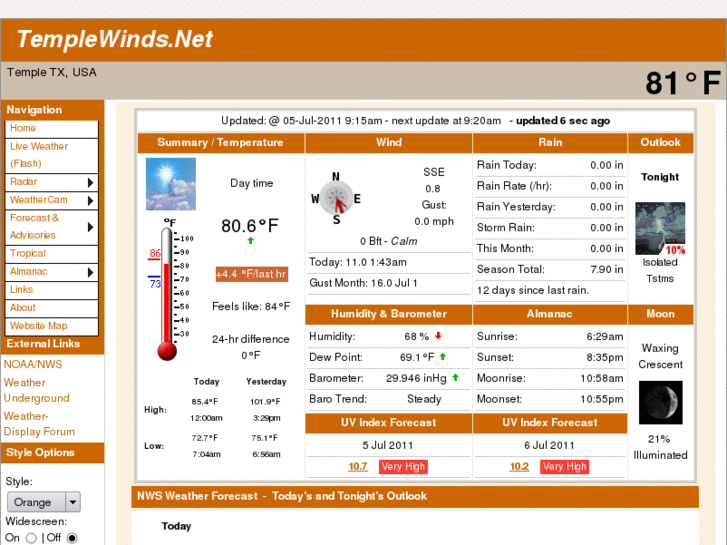727x545 pixels.
Task: Open the About navigation item
Action: click(x=51, y=308)
